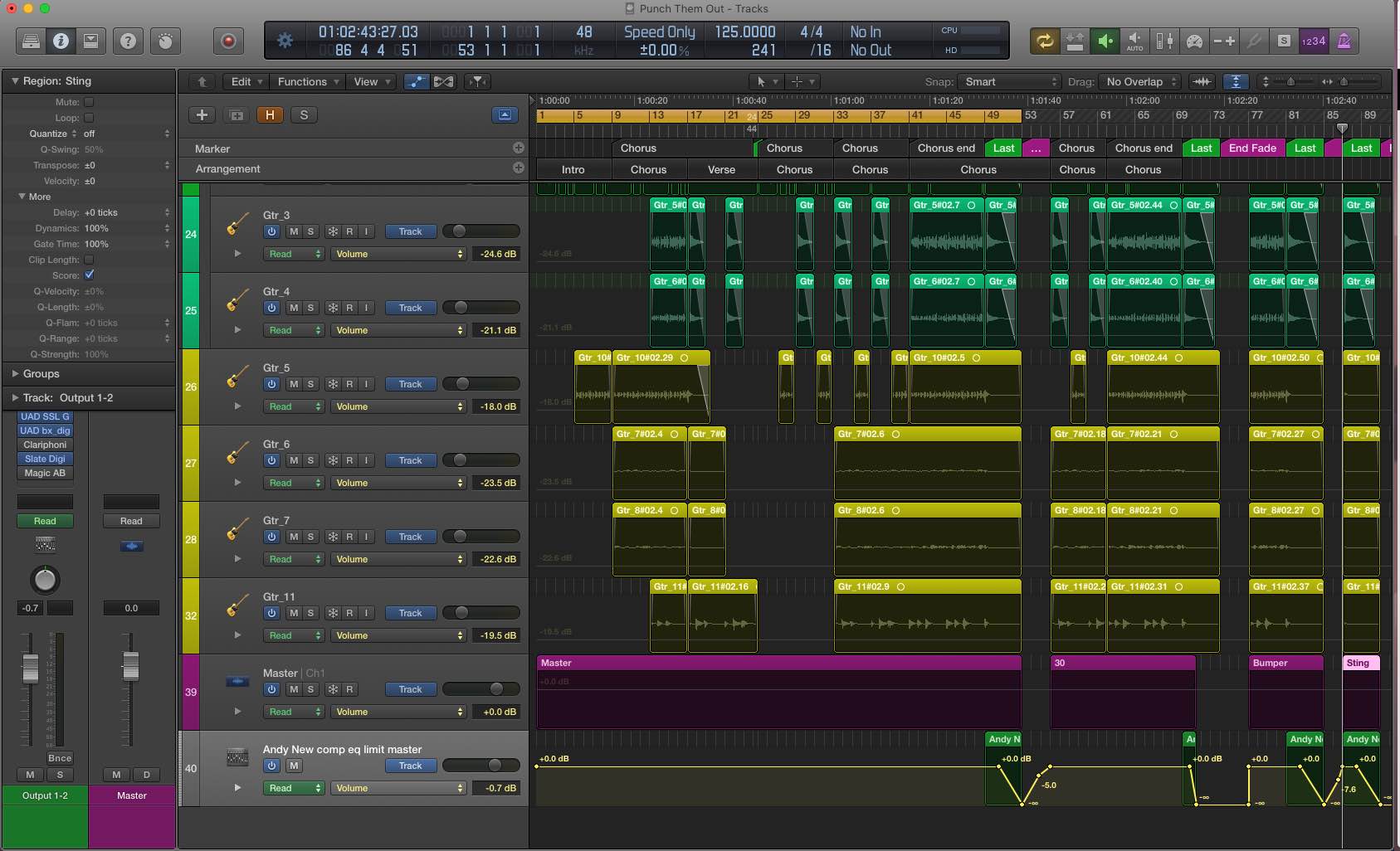Viewport: 1400px width, 851px height.
Task: Toggle power button on track Gtr_5
Action: click(271, 384)
